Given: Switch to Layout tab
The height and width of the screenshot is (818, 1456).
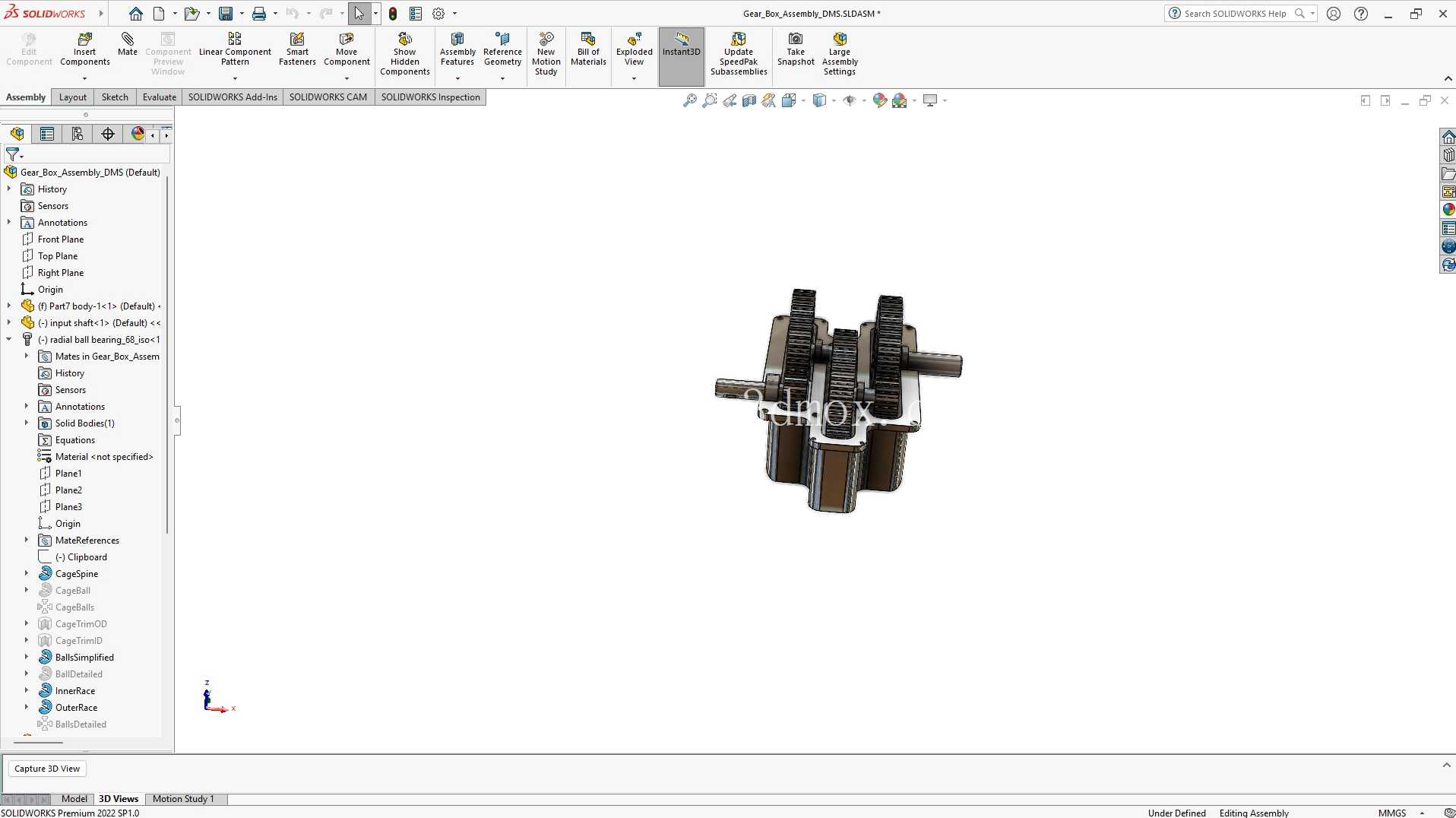Looking at the screenshot, I should pos(73,97).
